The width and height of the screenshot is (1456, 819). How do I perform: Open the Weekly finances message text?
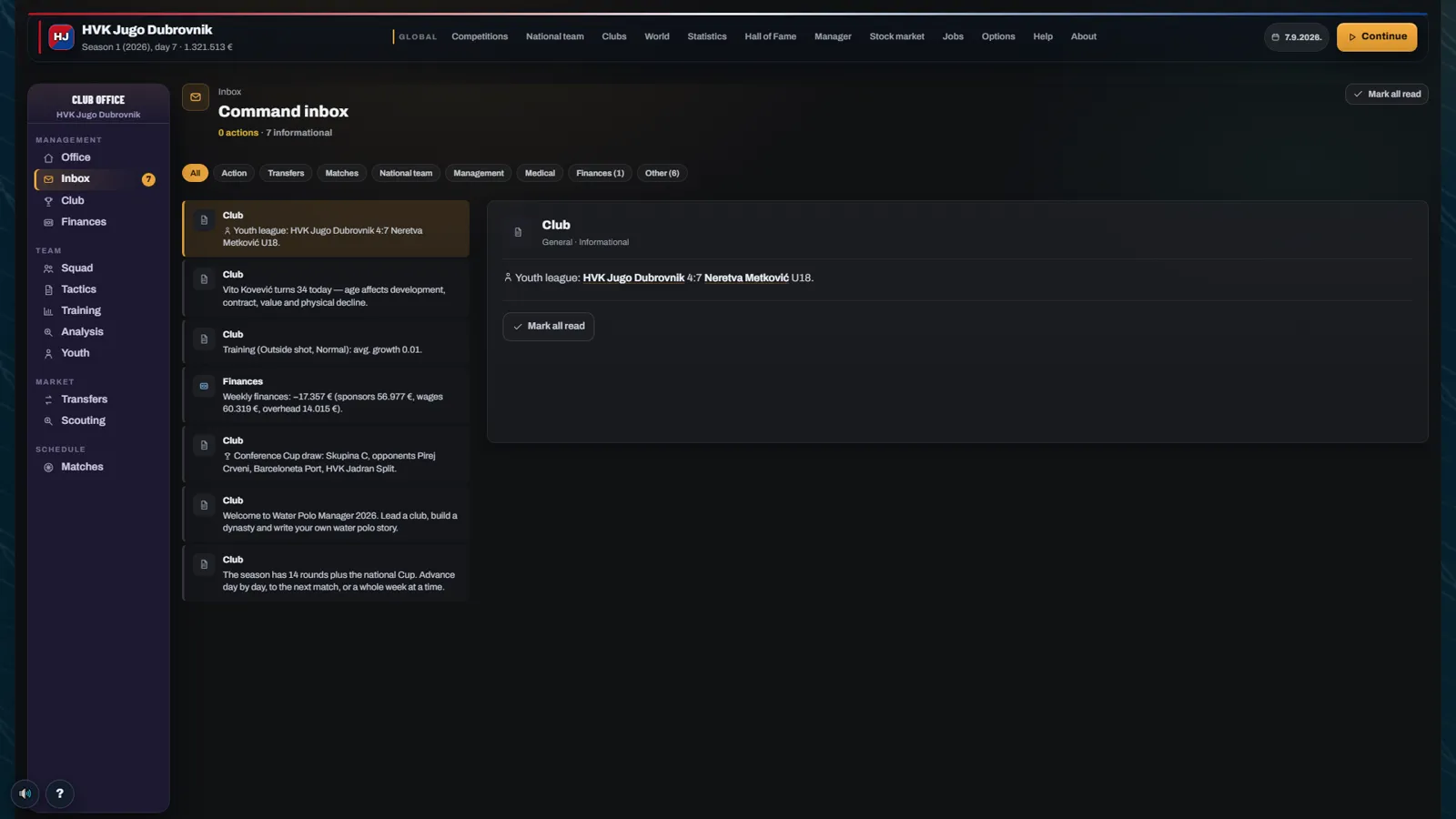coord(333,403)
